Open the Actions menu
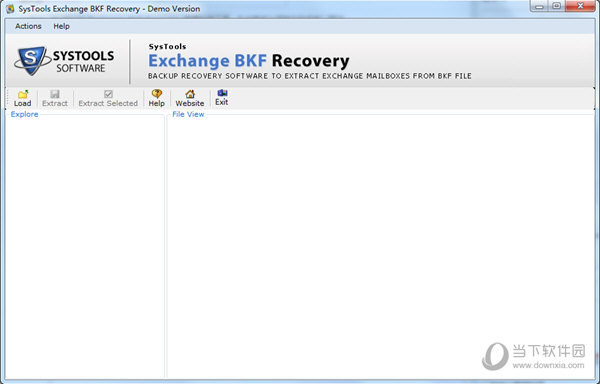This screenshot has height=384, width=600. point(28,26)
